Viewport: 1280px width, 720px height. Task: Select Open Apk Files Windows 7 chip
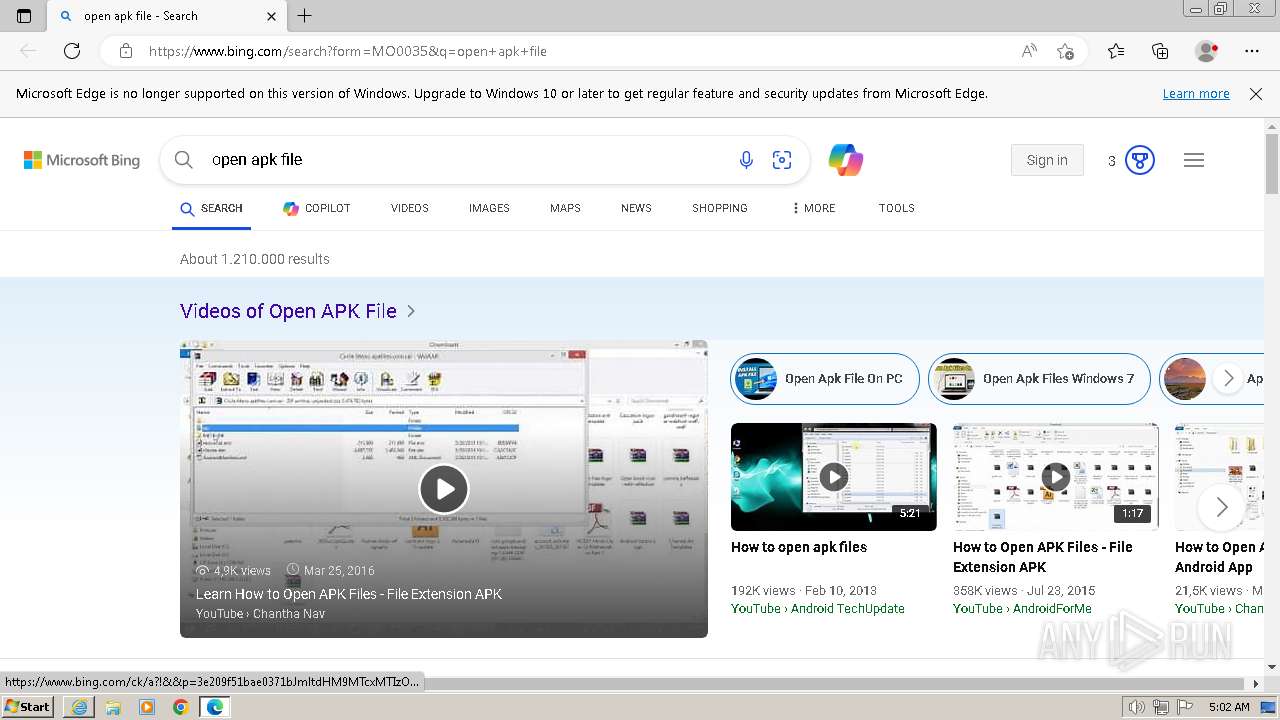click(x=1040, y=379)
